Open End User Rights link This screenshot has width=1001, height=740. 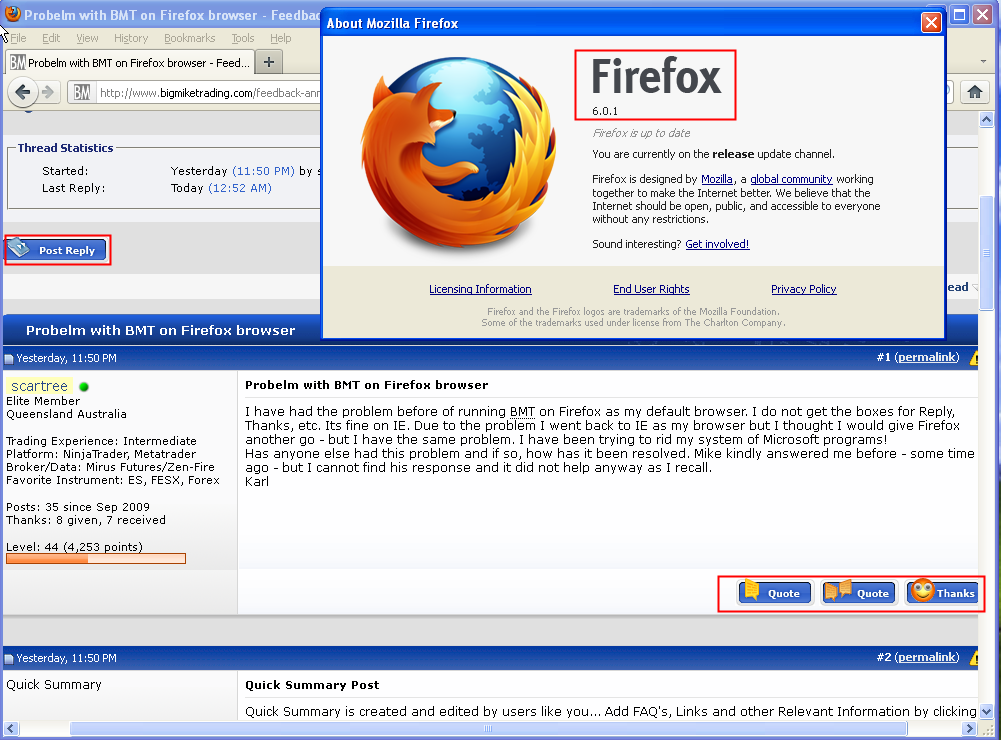[651, 289]
